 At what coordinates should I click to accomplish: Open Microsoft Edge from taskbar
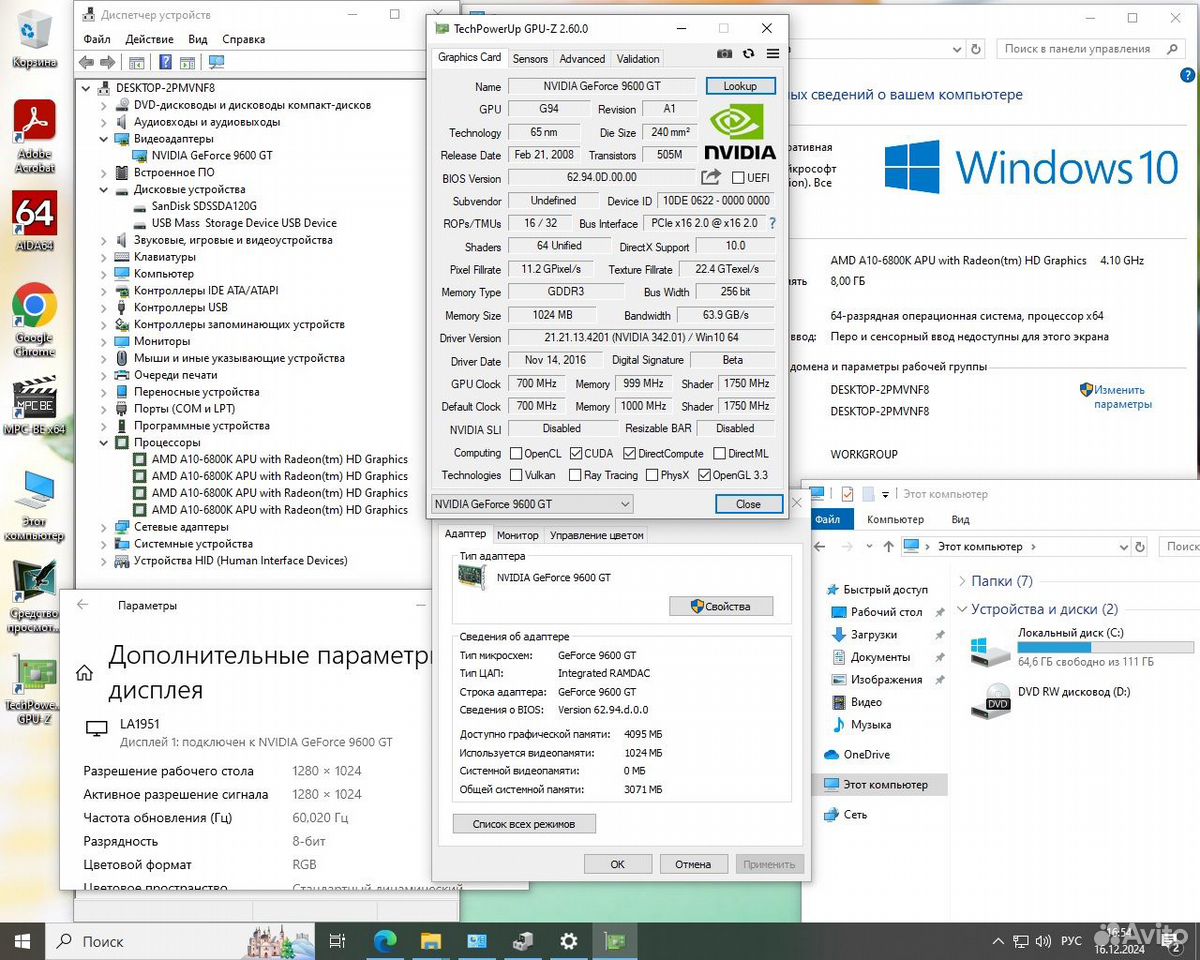pos(385,941)
